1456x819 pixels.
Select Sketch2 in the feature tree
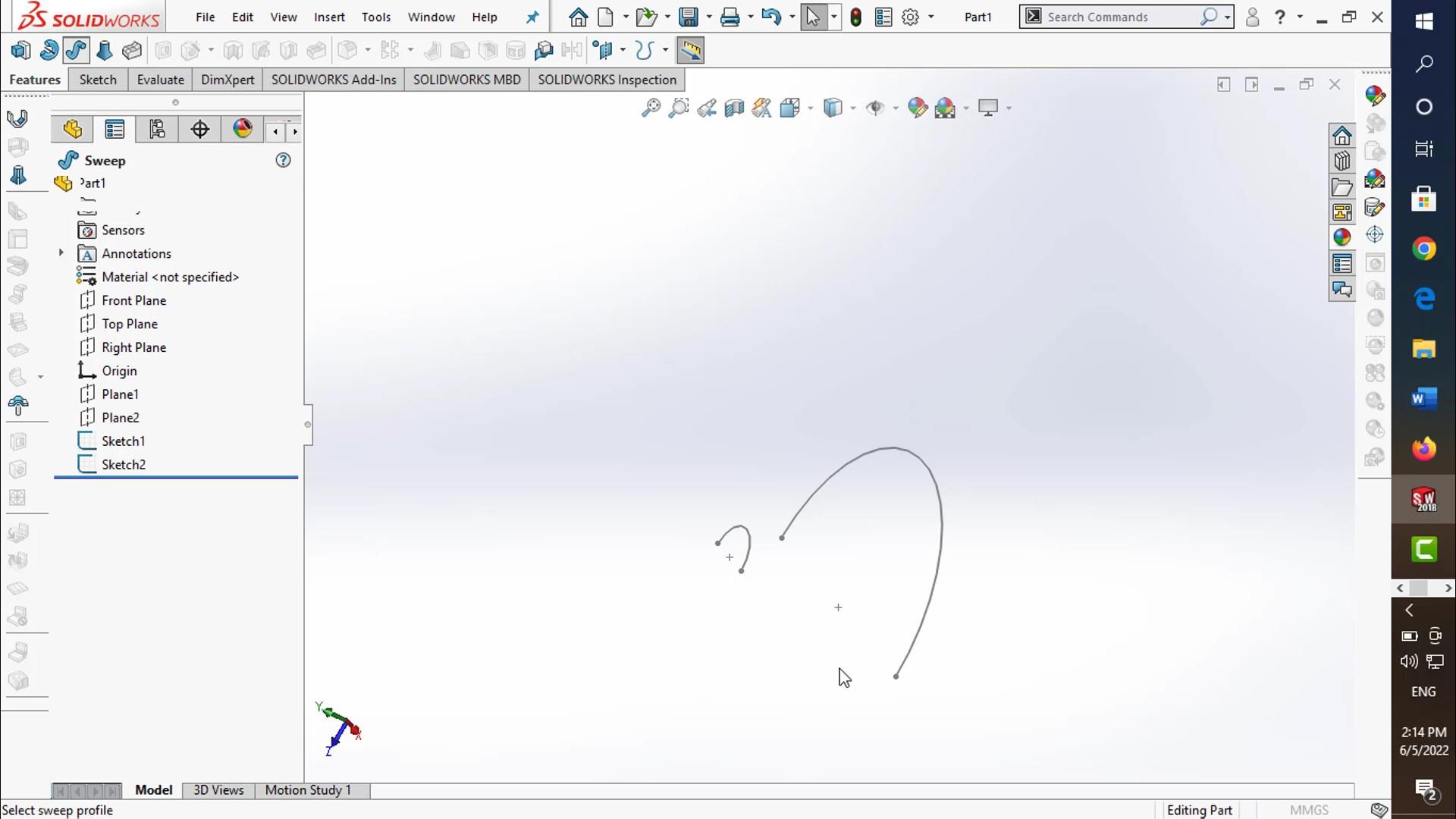(x=123, y=464)
